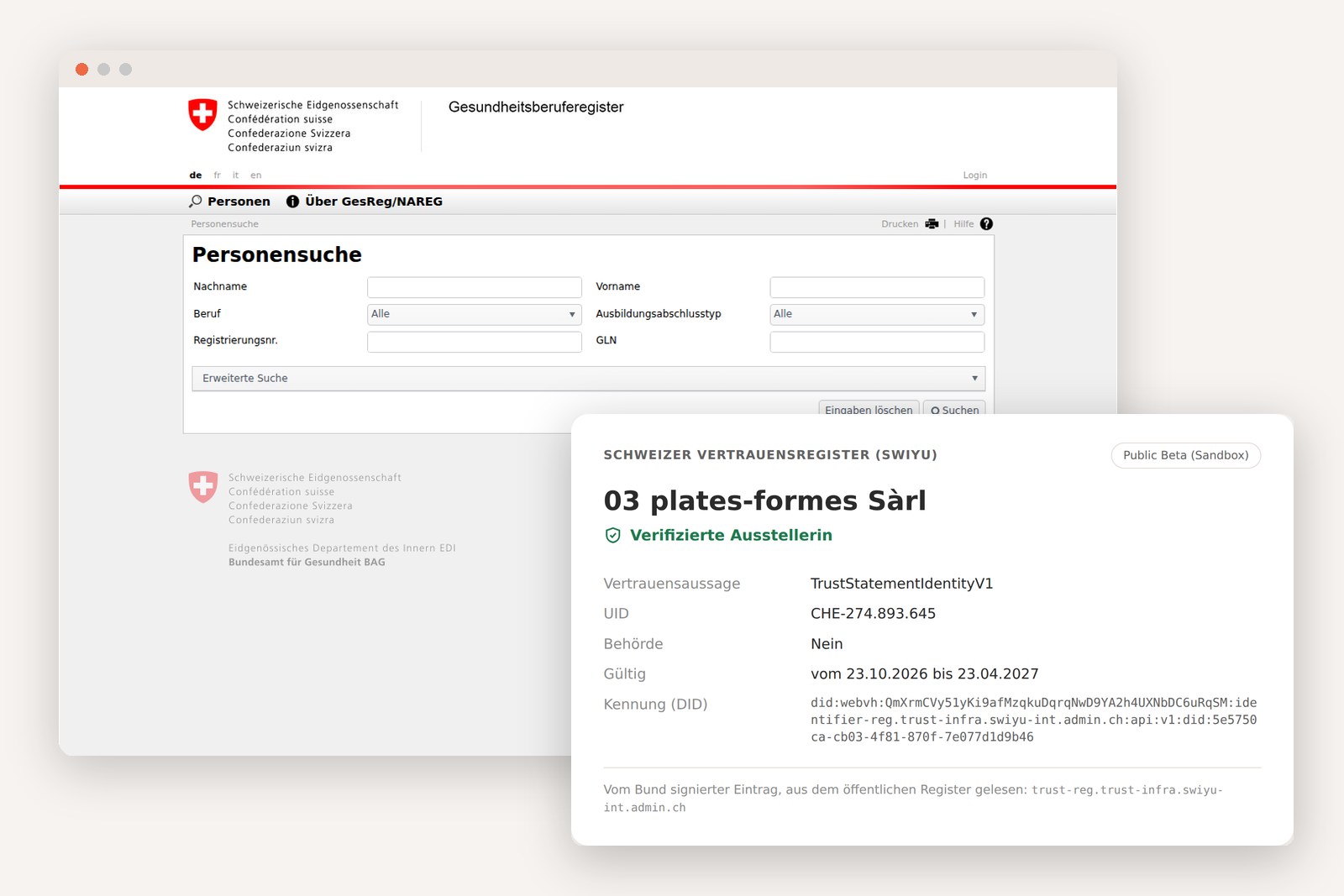Switch language to it
This screenshot has width=1344, height=896.
point(236,176)
